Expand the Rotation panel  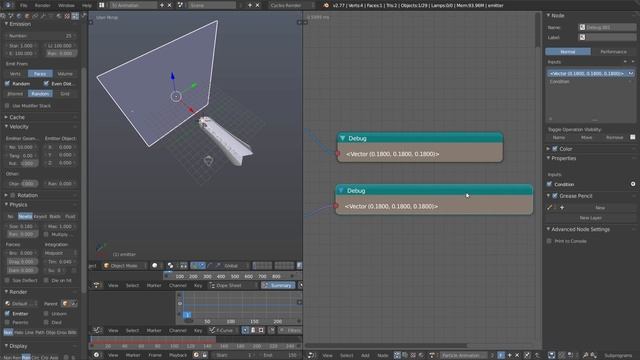[x=6, y=195]
